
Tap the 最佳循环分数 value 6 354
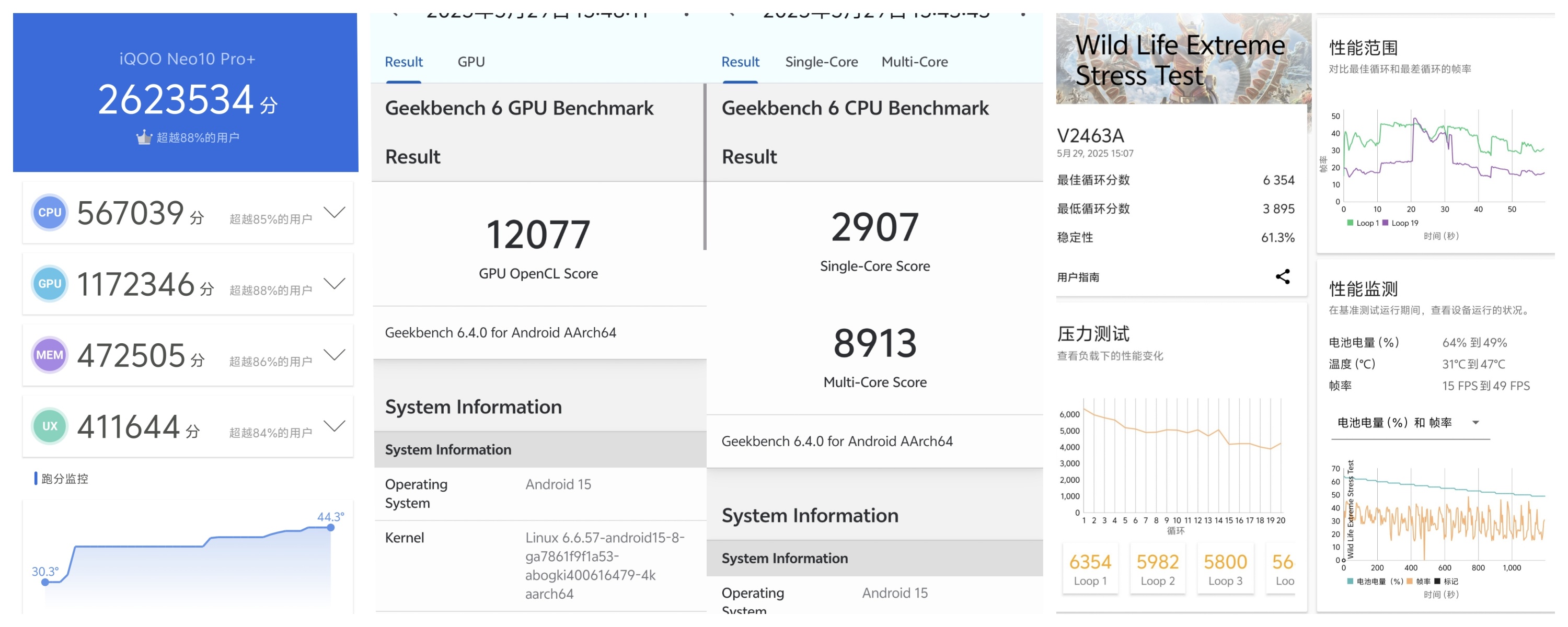tap(1278, 180)
